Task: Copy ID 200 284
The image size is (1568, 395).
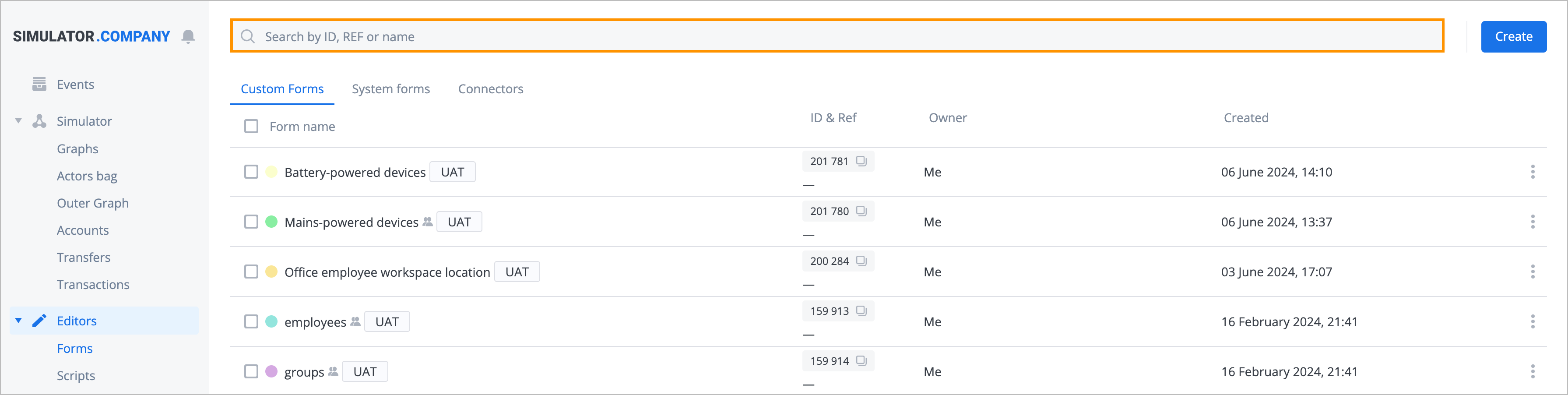Action: pos(861,261)
